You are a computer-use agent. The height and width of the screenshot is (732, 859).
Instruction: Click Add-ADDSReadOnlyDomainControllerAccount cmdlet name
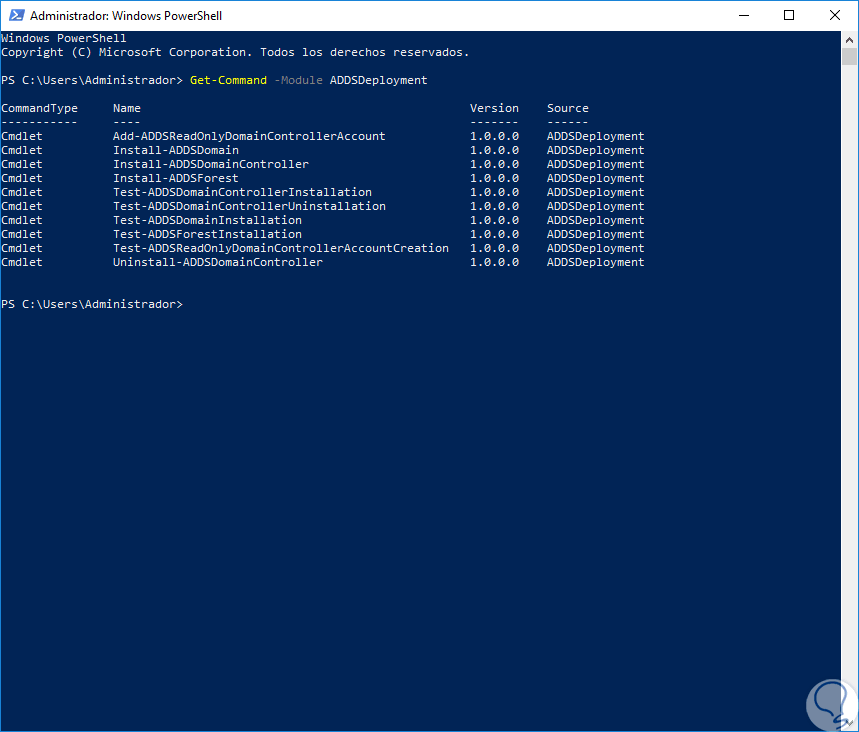pyautogui.click(x=249, y=136)
